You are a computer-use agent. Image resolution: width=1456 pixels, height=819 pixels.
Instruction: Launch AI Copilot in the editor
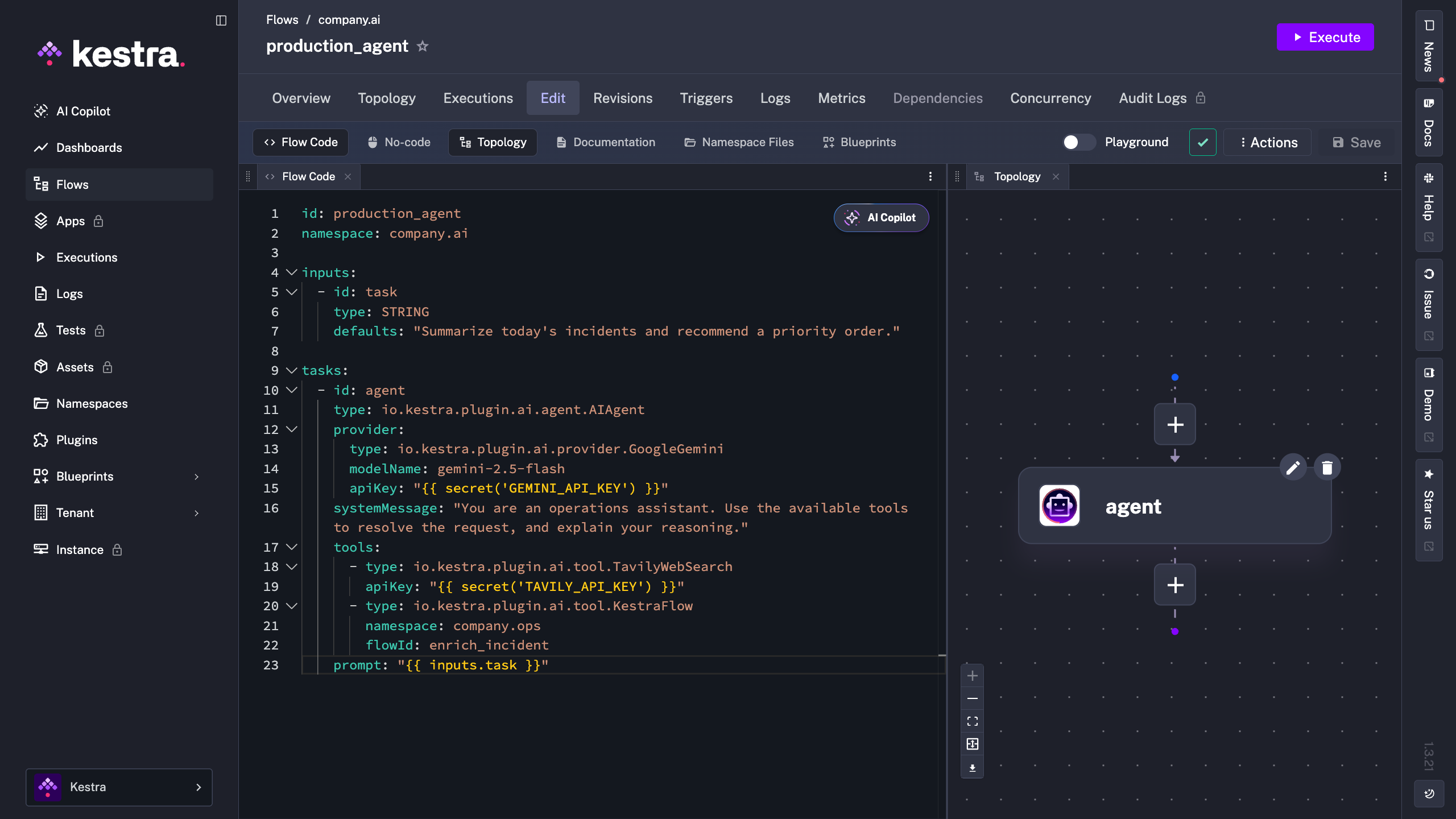tap(881, 218)
